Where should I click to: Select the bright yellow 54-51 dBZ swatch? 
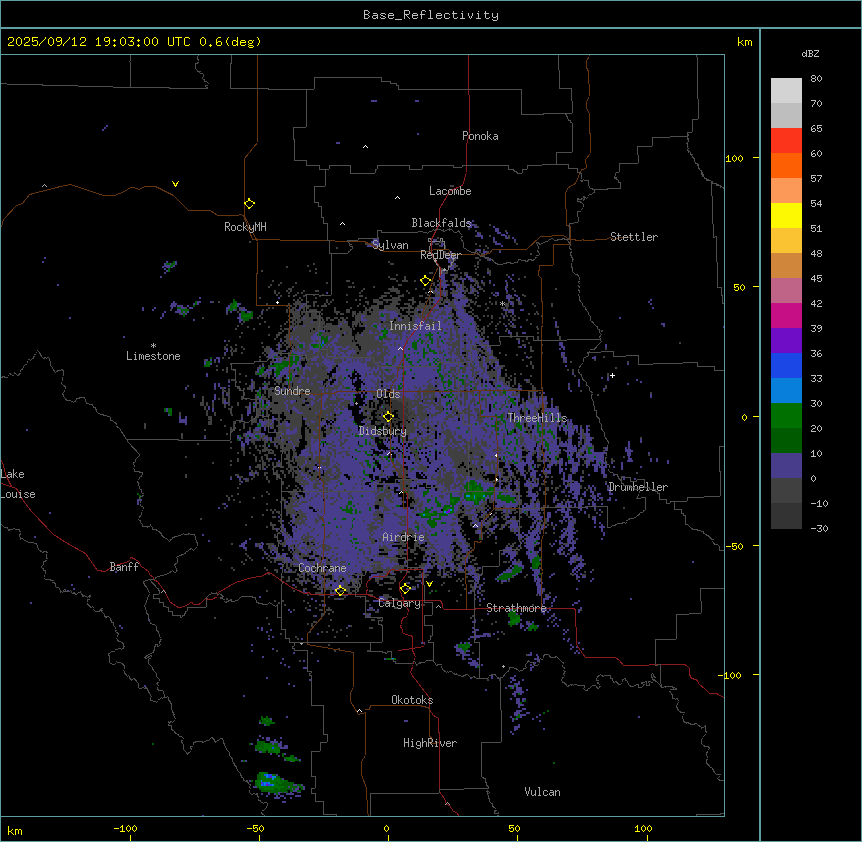coord(786,215)
